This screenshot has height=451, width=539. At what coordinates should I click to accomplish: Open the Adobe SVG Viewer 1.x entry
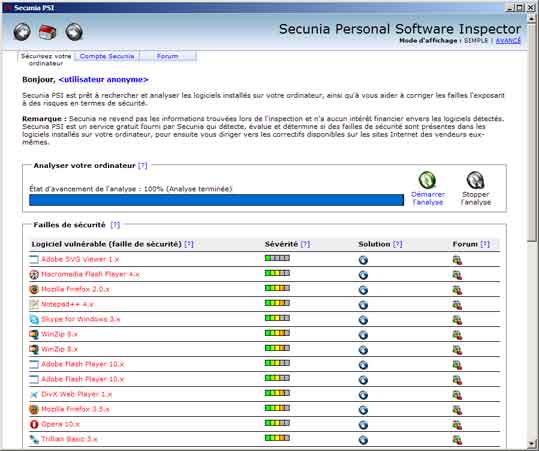80,260
